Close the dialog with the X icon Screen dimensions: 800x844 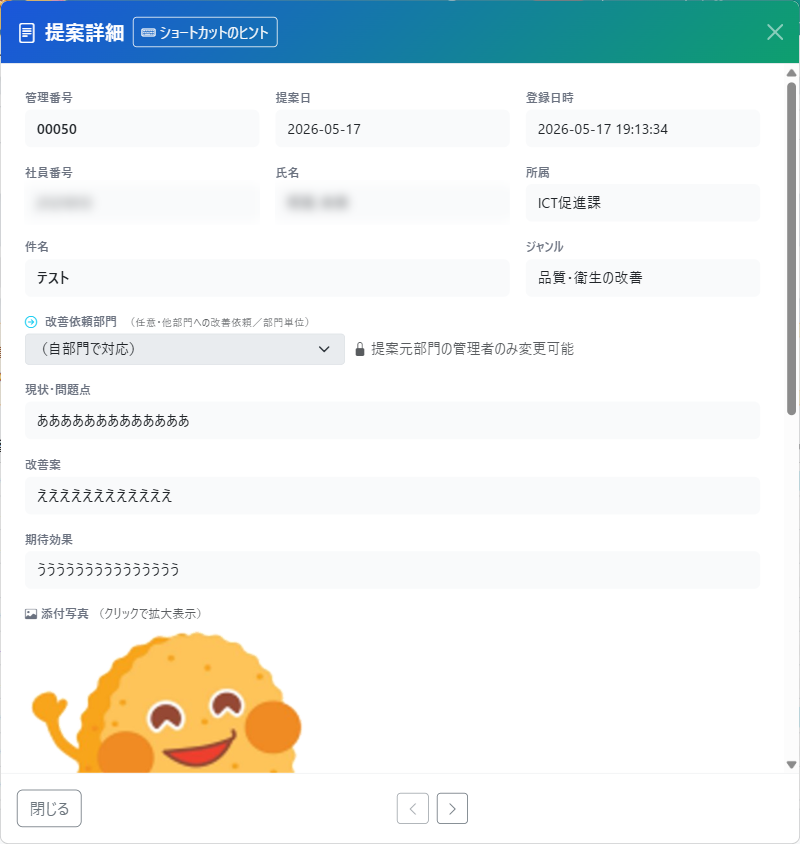pos(775,32)
